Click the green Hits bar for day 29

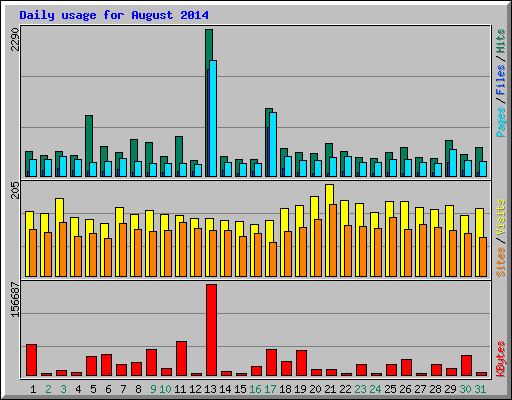pyautogui.click(x=449, y=145)
